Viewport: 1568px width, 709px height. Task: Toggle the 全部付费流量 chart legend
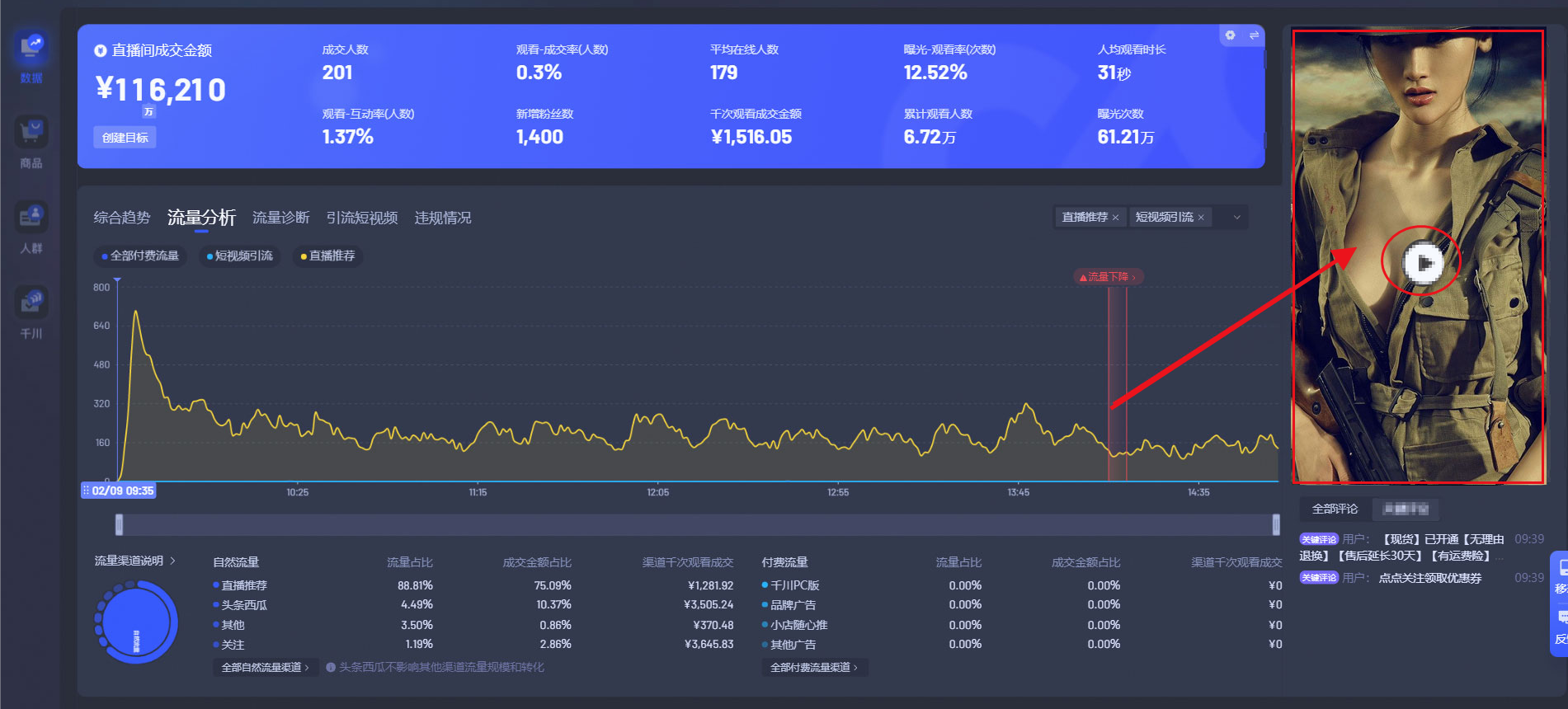pyautogui.click(x=139, y=256)
